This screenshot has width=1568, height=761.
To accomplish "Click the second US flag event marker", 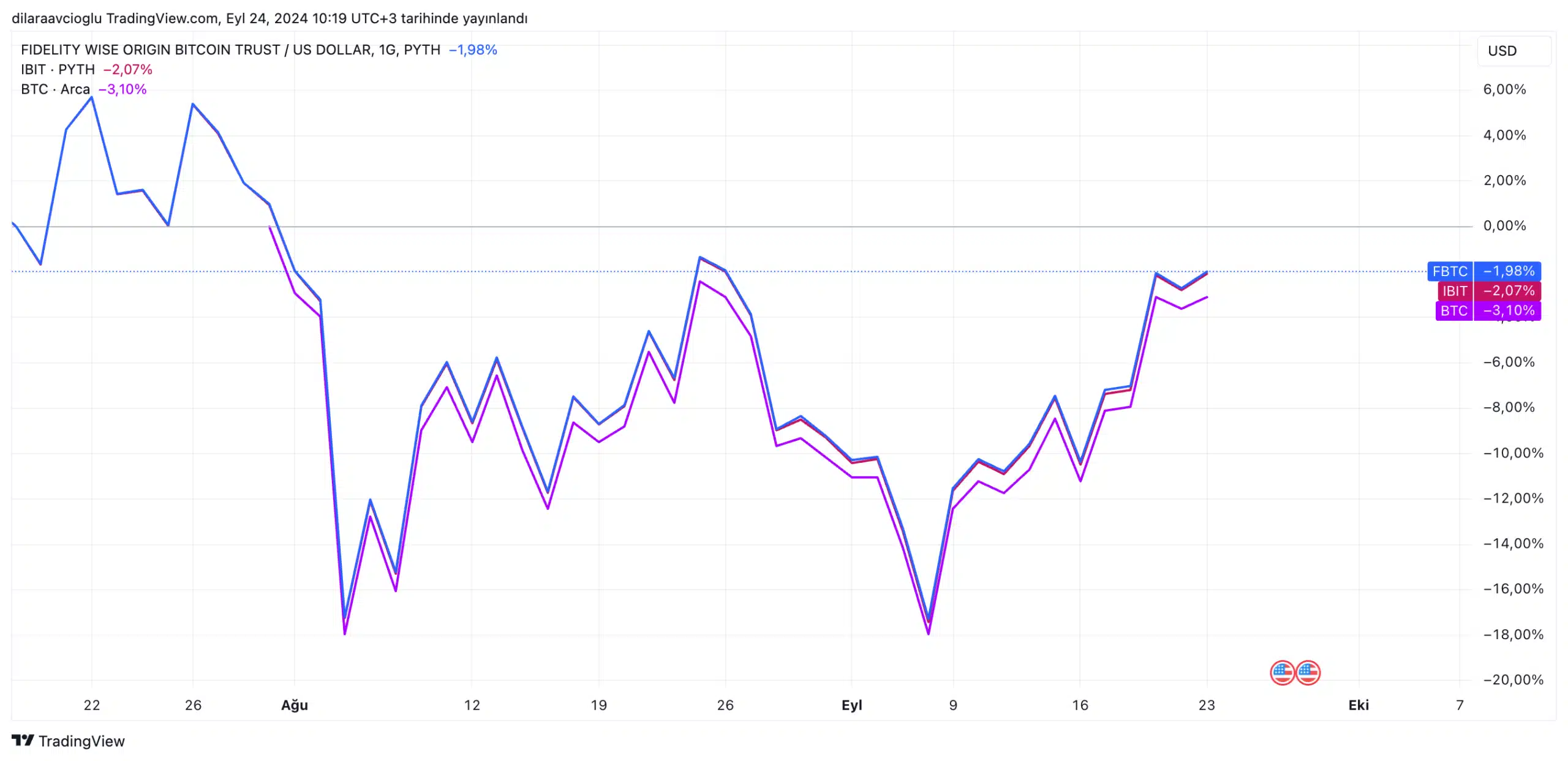I will (x=1308, y=673).
